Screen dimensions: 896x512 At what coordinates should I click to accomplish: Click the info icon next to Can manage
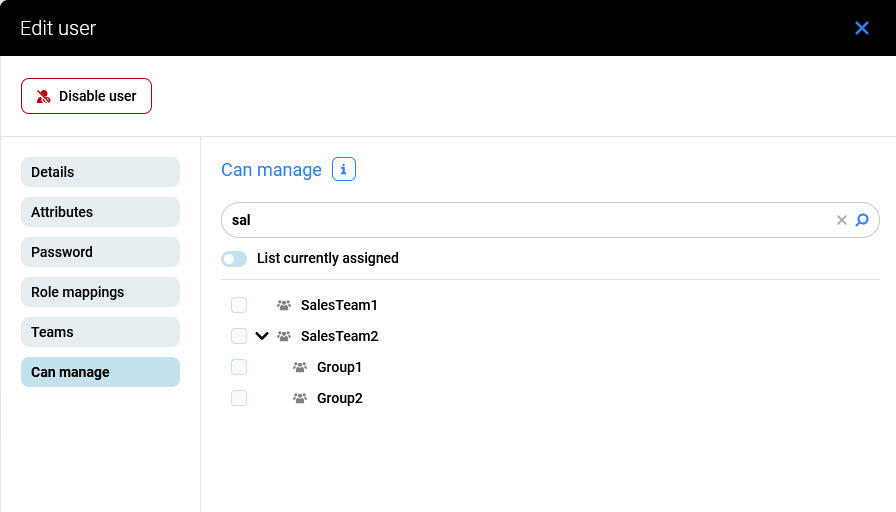tap(343, 170)
